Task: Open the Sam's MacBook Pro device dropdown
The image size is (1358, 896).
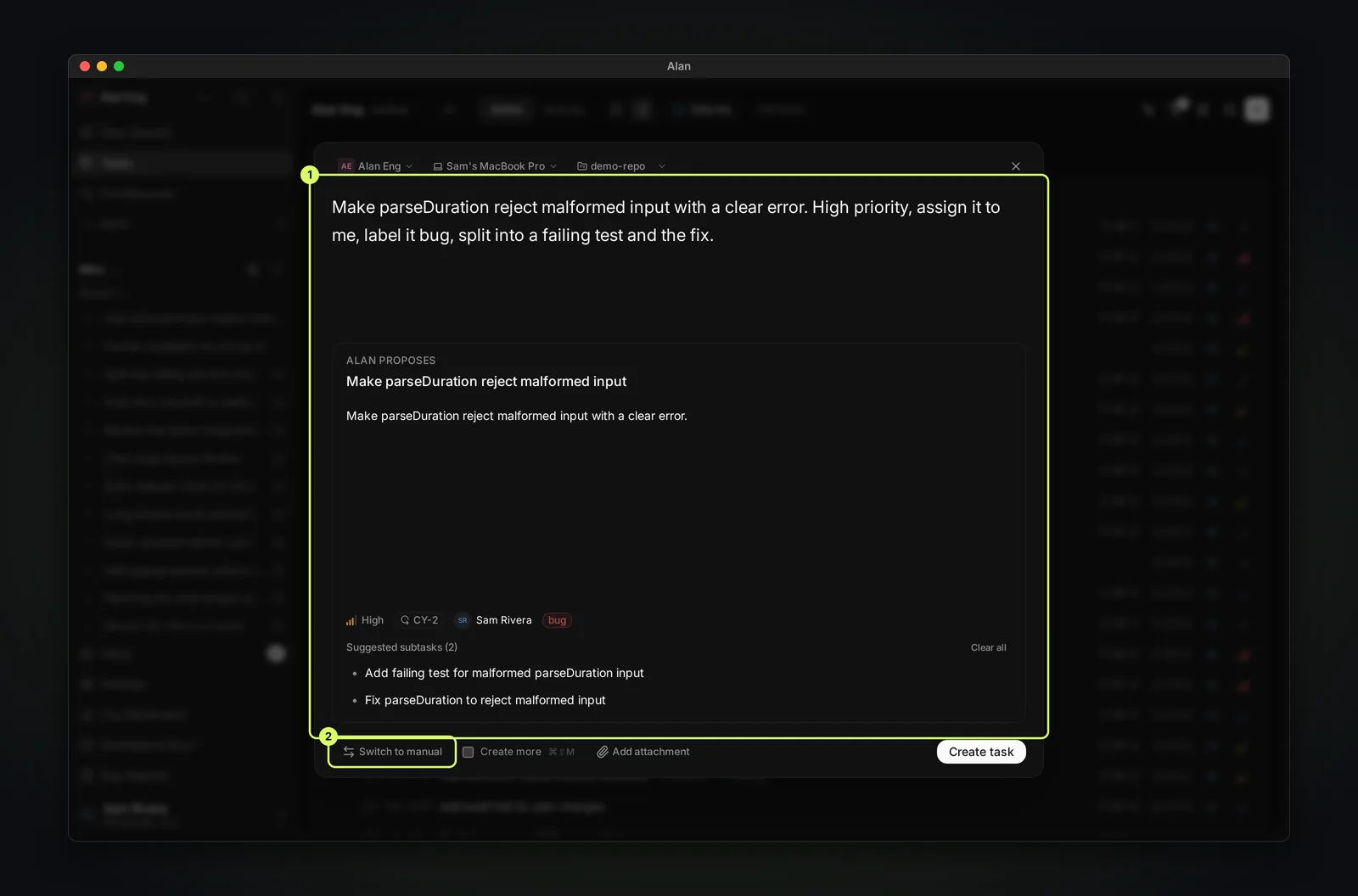Action: point(495,166)
